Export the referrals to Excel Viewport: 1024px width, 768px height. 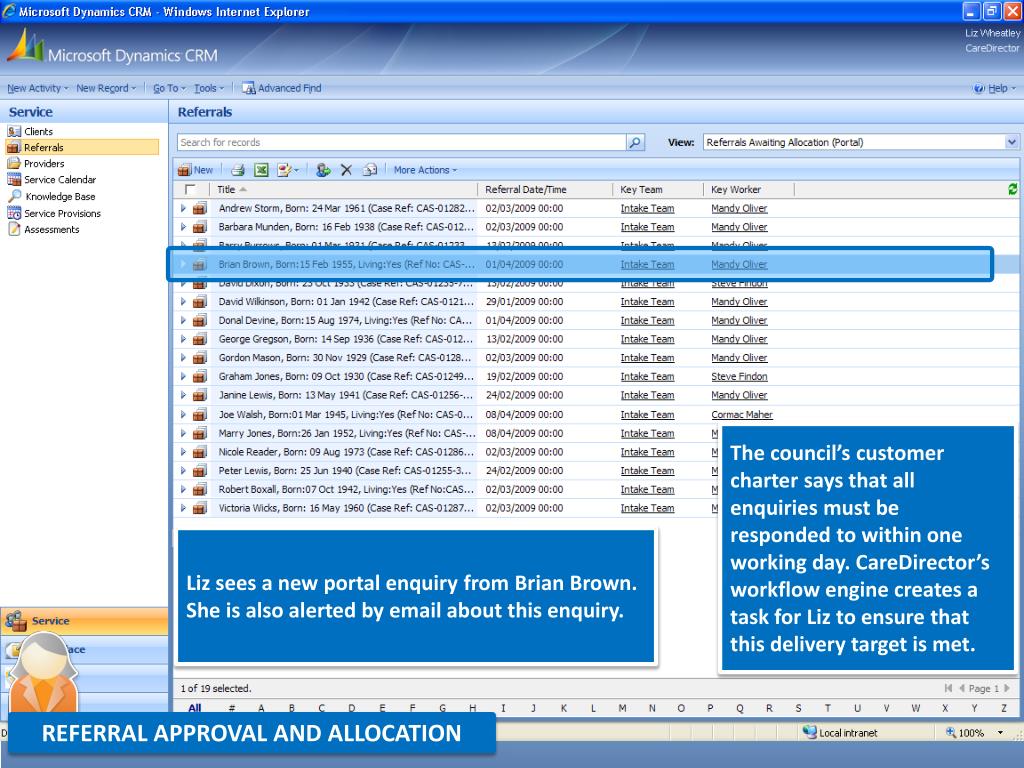pyautogui.click(x=261, y=170)
